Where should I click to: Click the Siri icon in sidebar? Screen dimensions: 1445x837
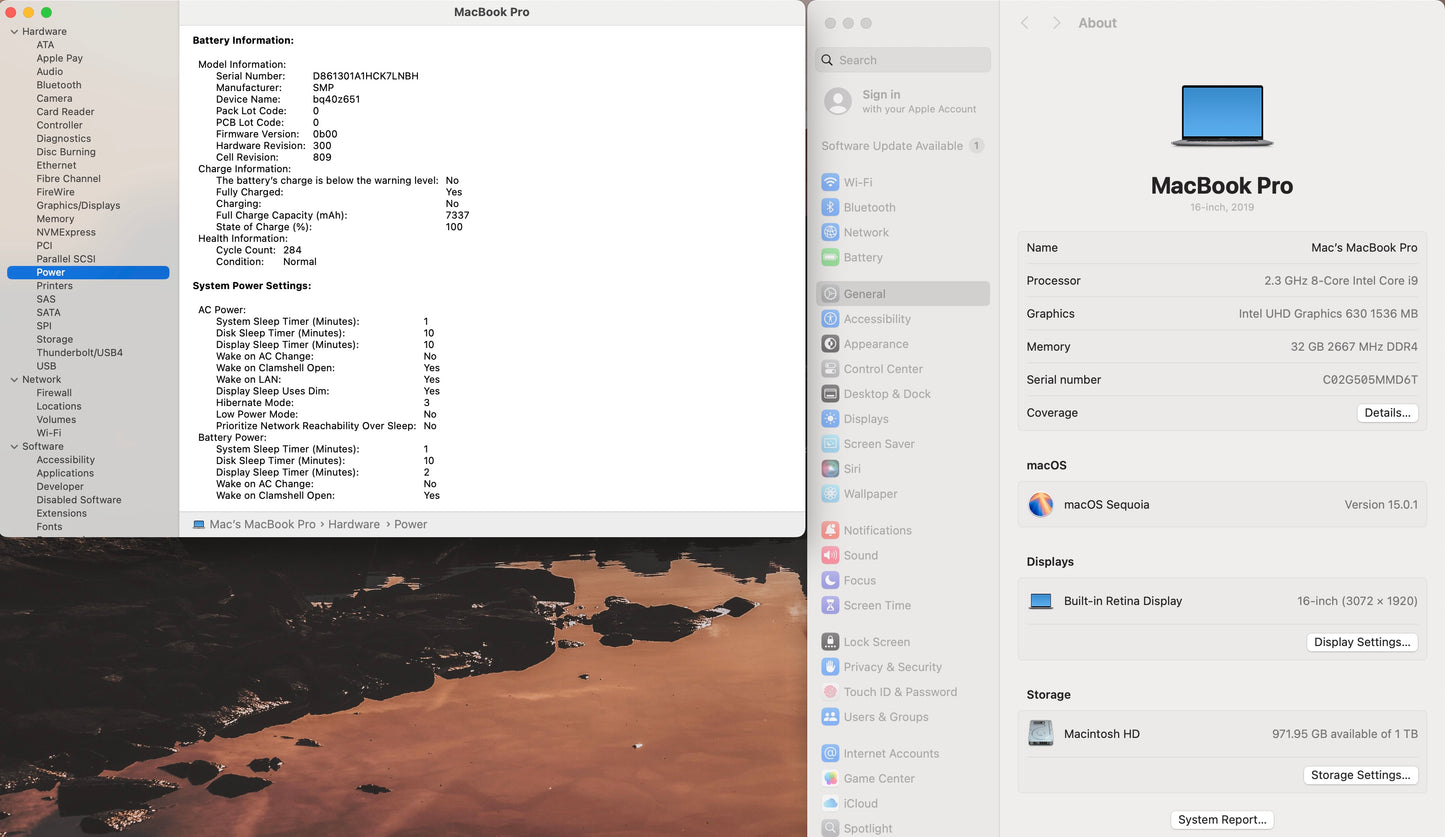[x=830, y=469]
